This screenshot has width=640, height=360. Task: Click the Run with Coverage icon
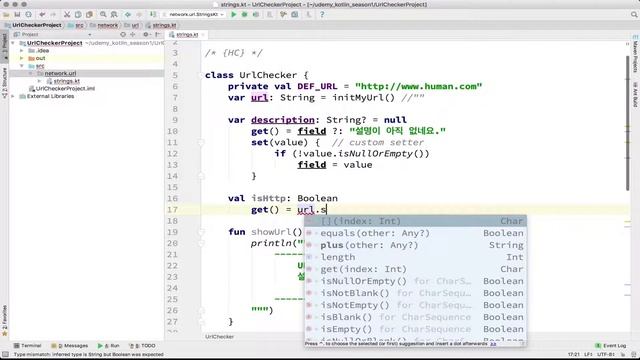[x=256, y=15]
